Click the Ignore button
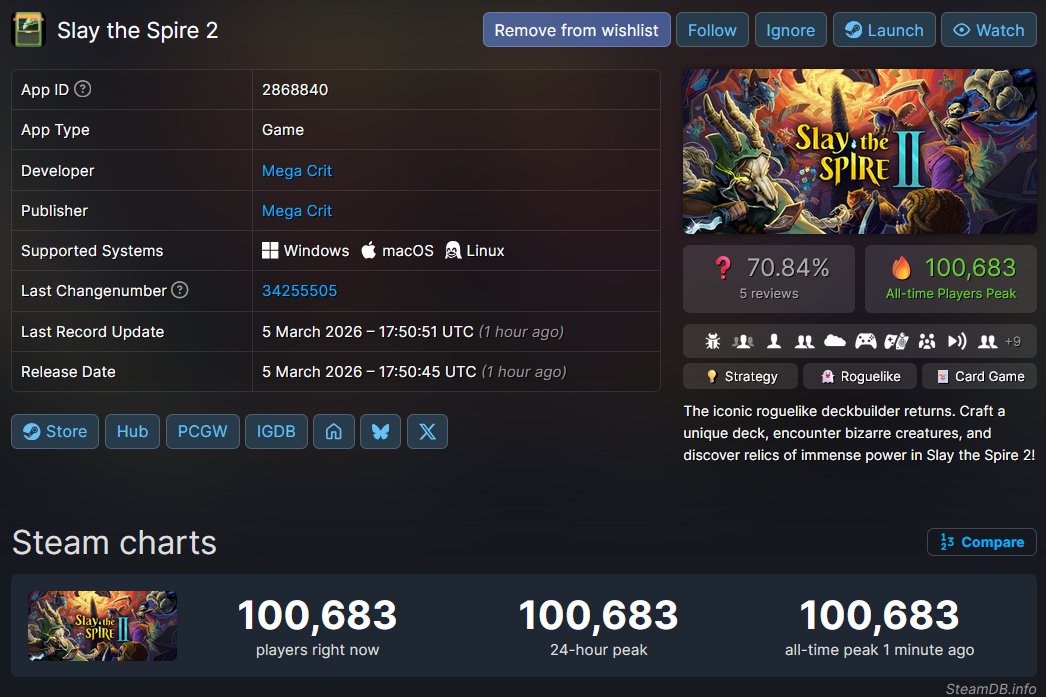Image resolution: width=1046 pixels, height=697 pixels. (791, 30)
